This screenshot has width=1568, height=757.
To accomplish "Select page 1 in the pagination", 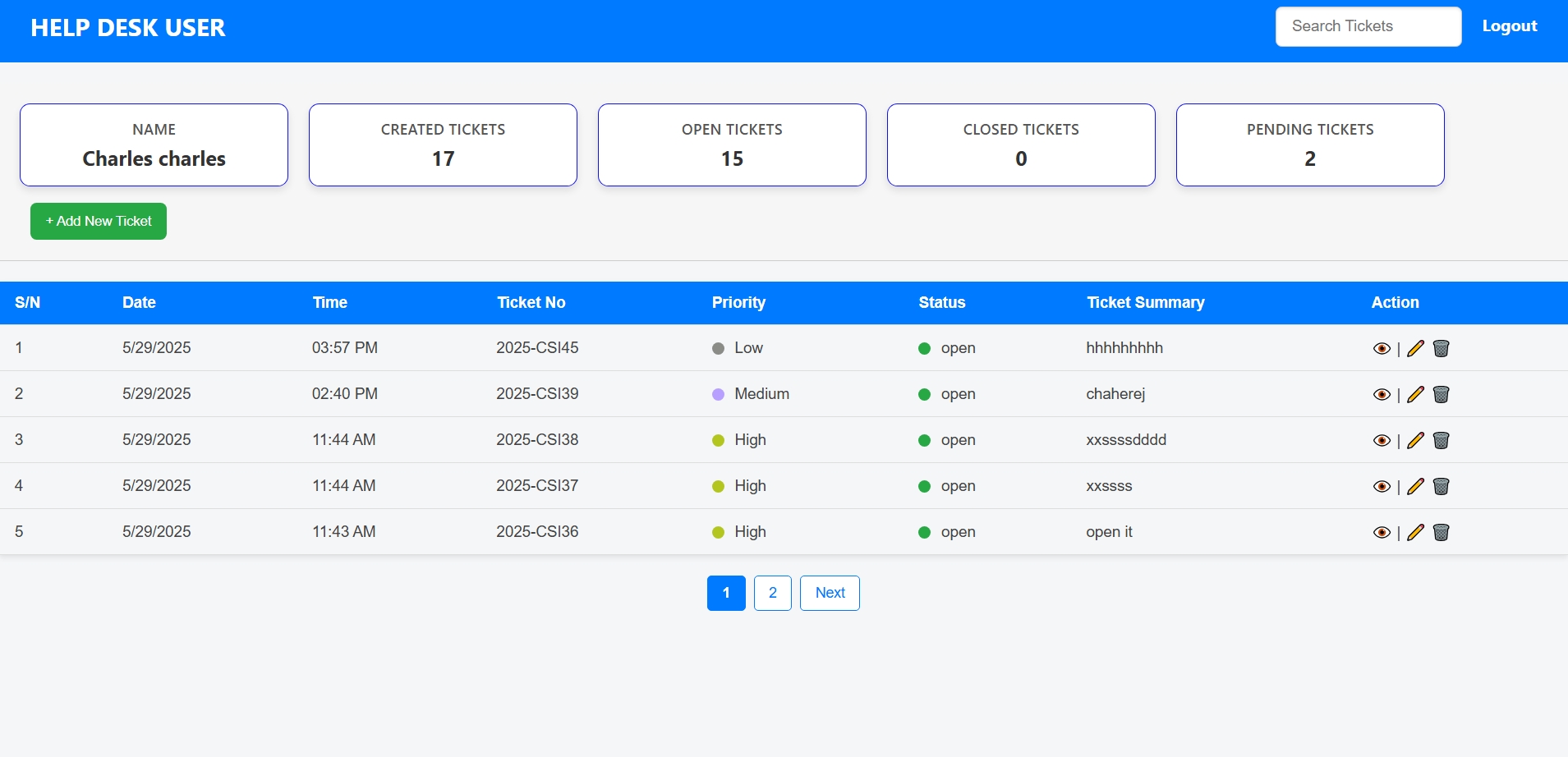I will click(726, 593).
